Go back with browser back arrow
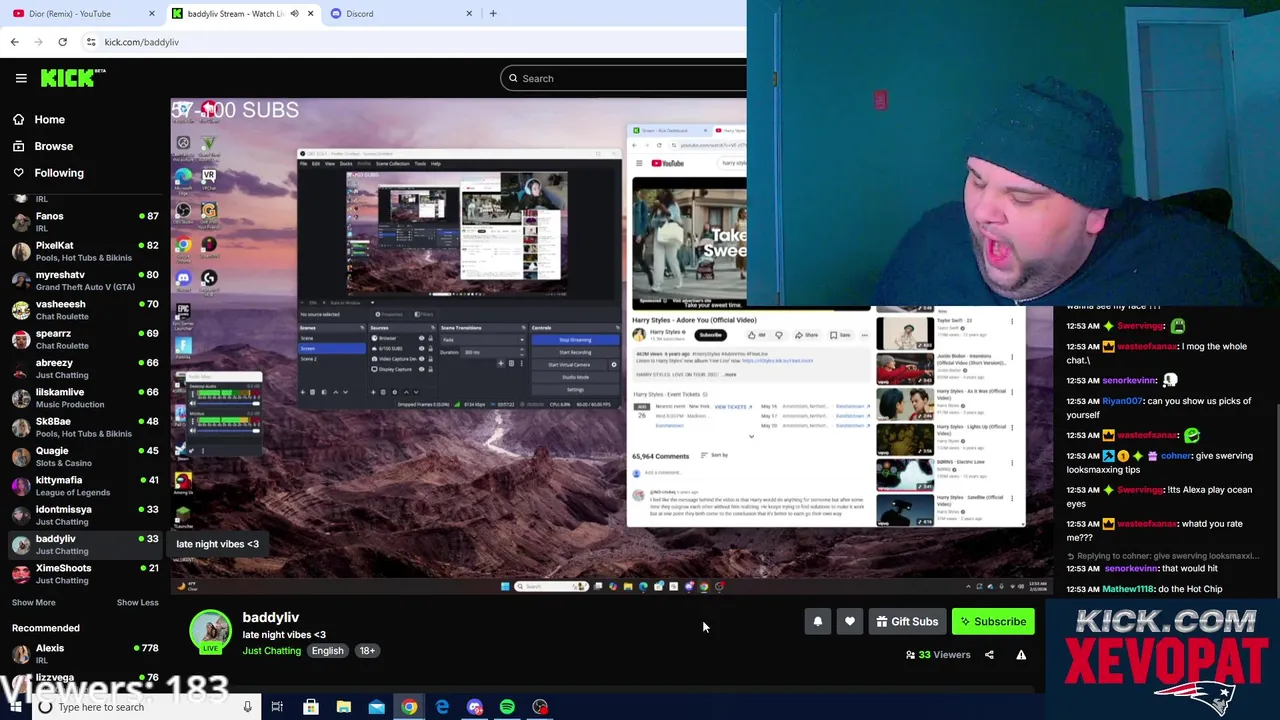 [14, 42]
